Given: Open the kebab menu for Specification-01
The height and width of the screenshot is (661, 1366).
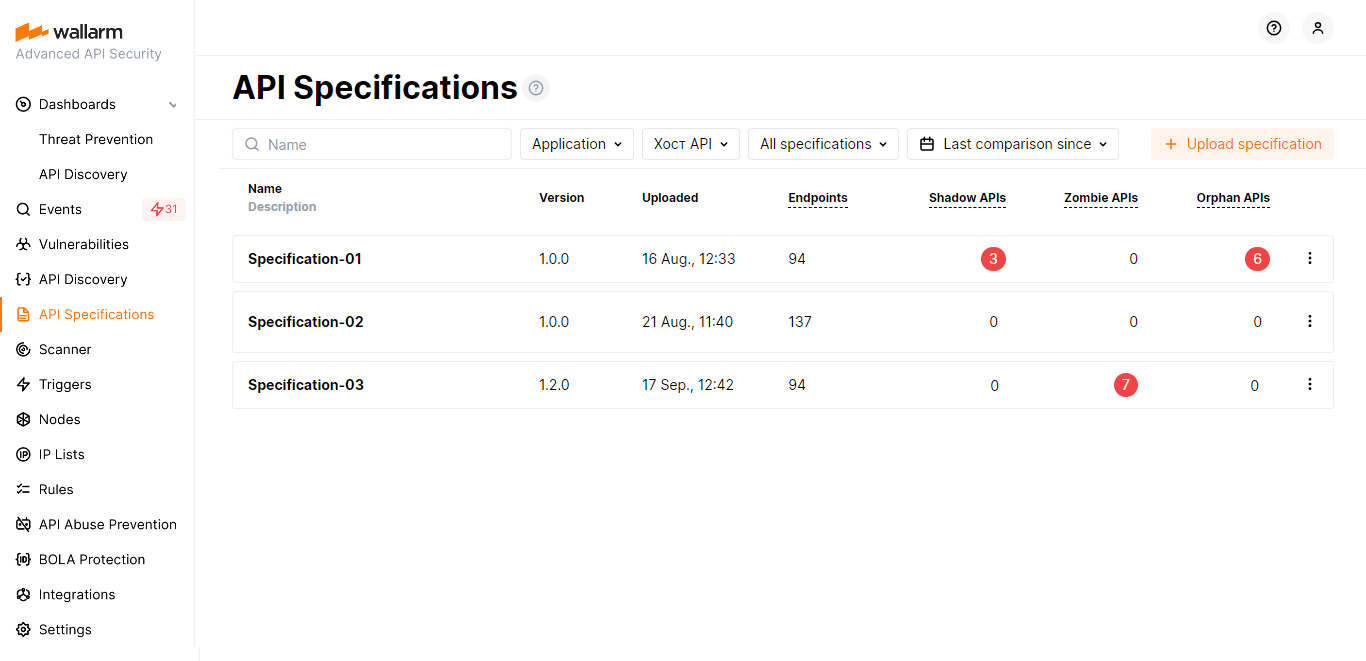Looking at the screenshot, I should (1310, 258).
